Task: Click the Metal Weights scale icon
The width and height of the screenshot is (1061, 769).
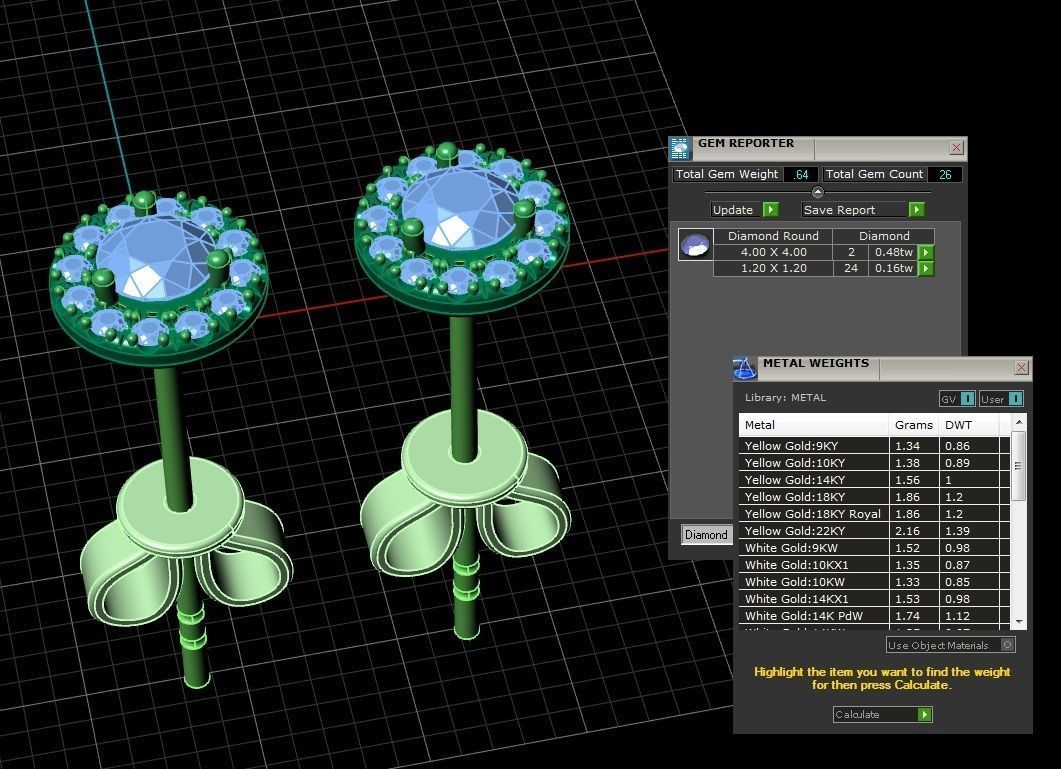Action: 744,368
